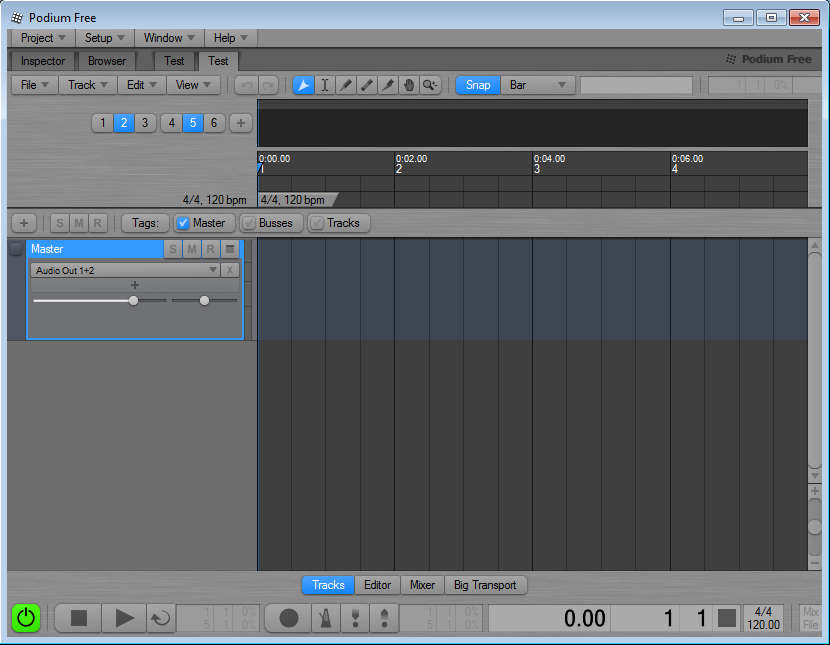Viewport: 830px width, 645px height.
Task: Uncheck the Master tag checkbox
Action: pos(183,223)
